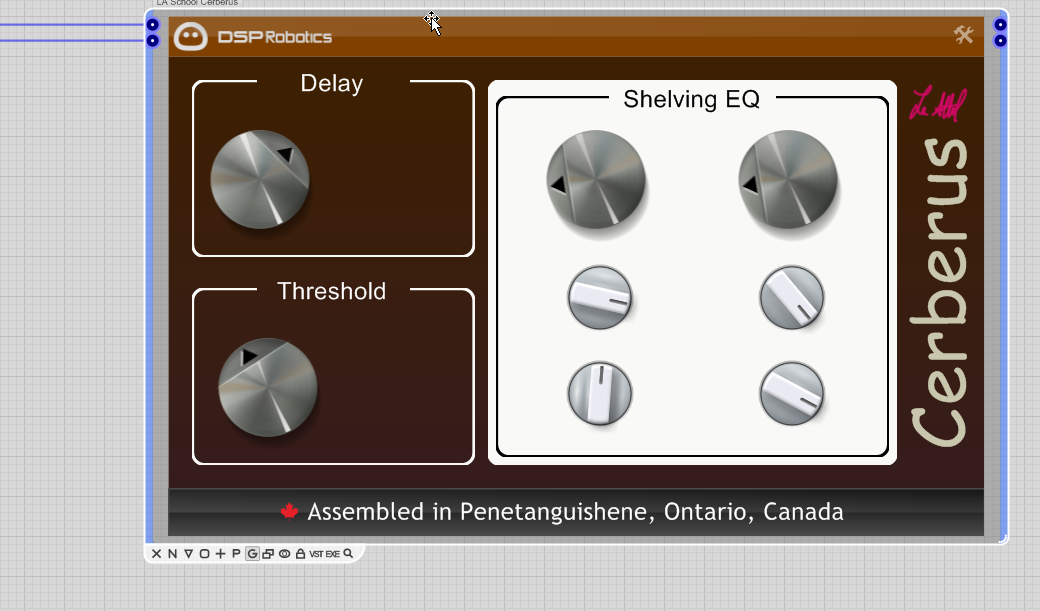Image resolution: width=1040 pixels, height=611 pixels.
Task: Click the overlapping rectangles icon in module toolbar
Action: pyautogui.click(x=268, y=554)
